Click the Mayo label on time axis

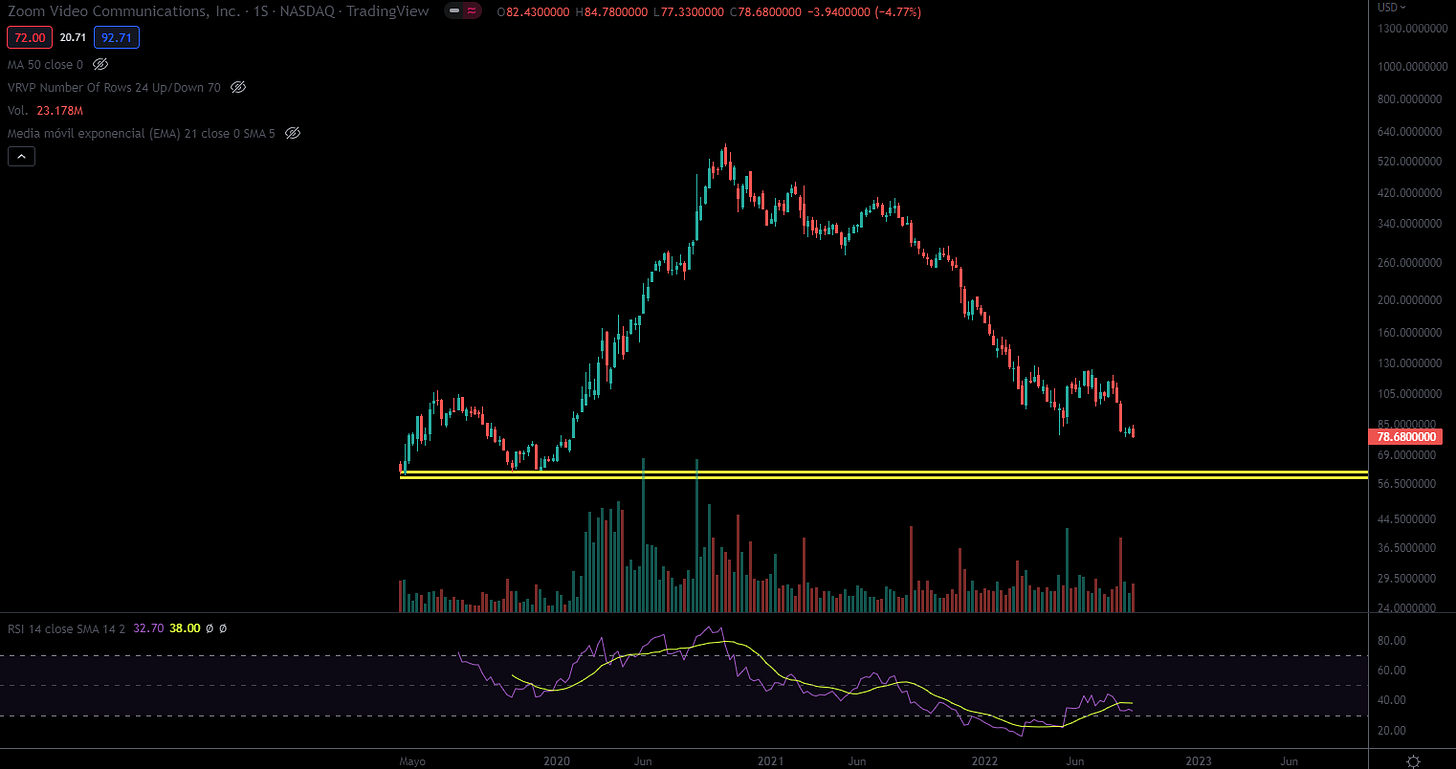tap(412, 761)
